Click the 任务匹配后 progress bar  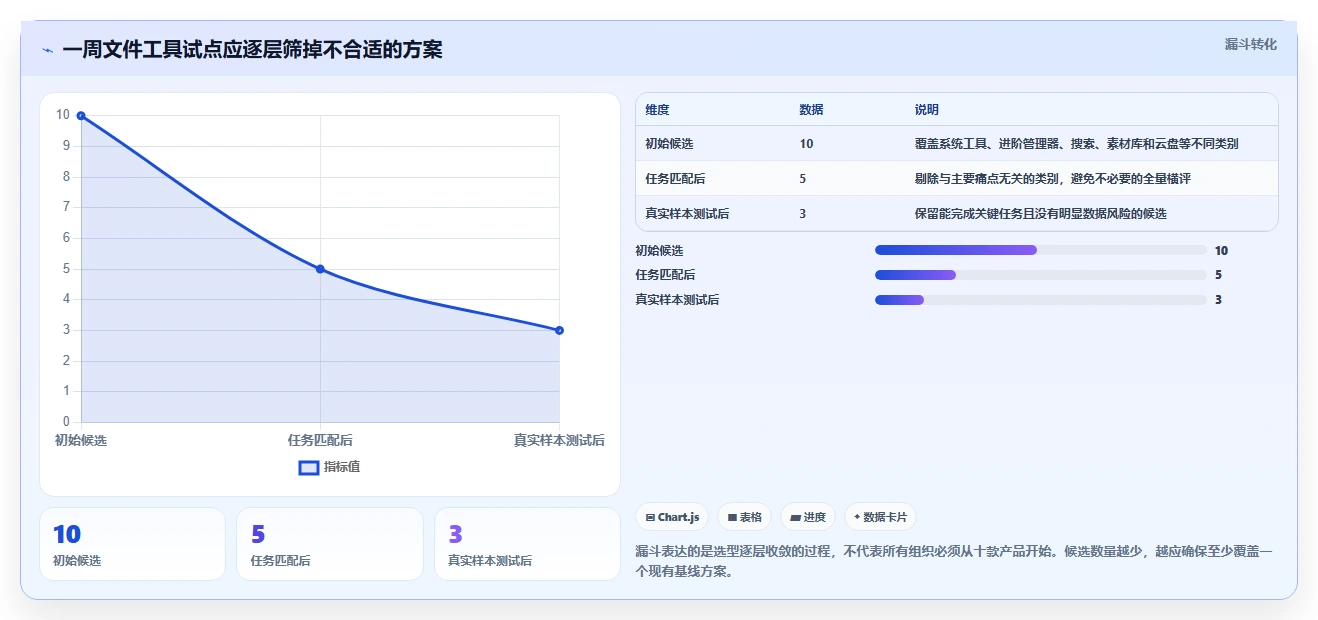1040,275
